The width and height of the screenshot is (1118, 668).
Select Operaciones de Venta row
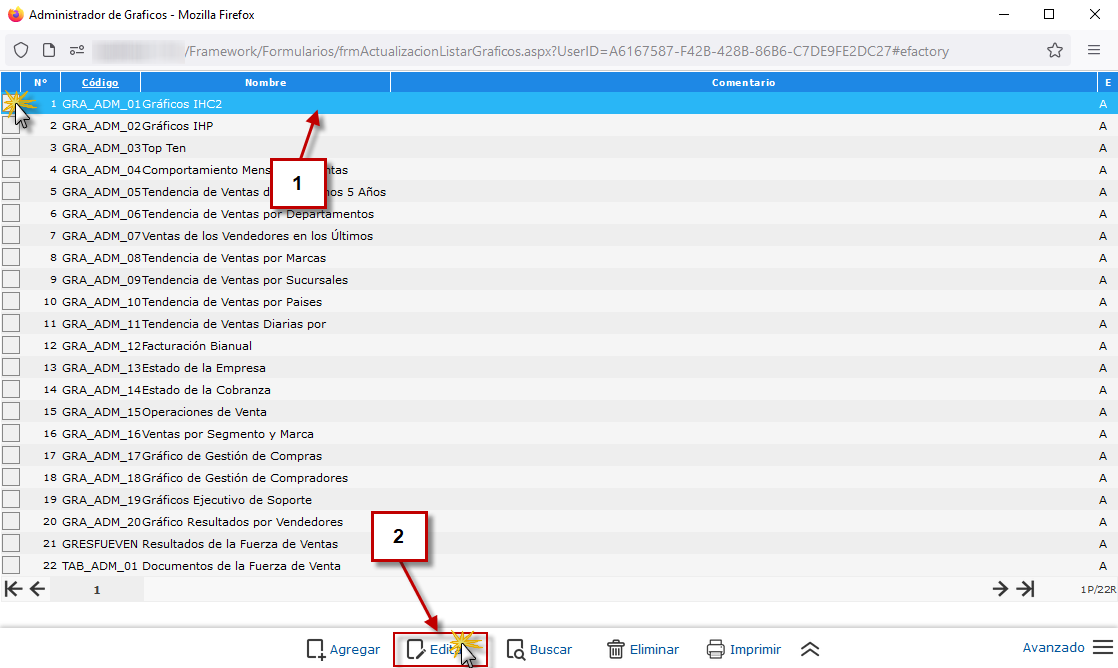coord(559,412)
